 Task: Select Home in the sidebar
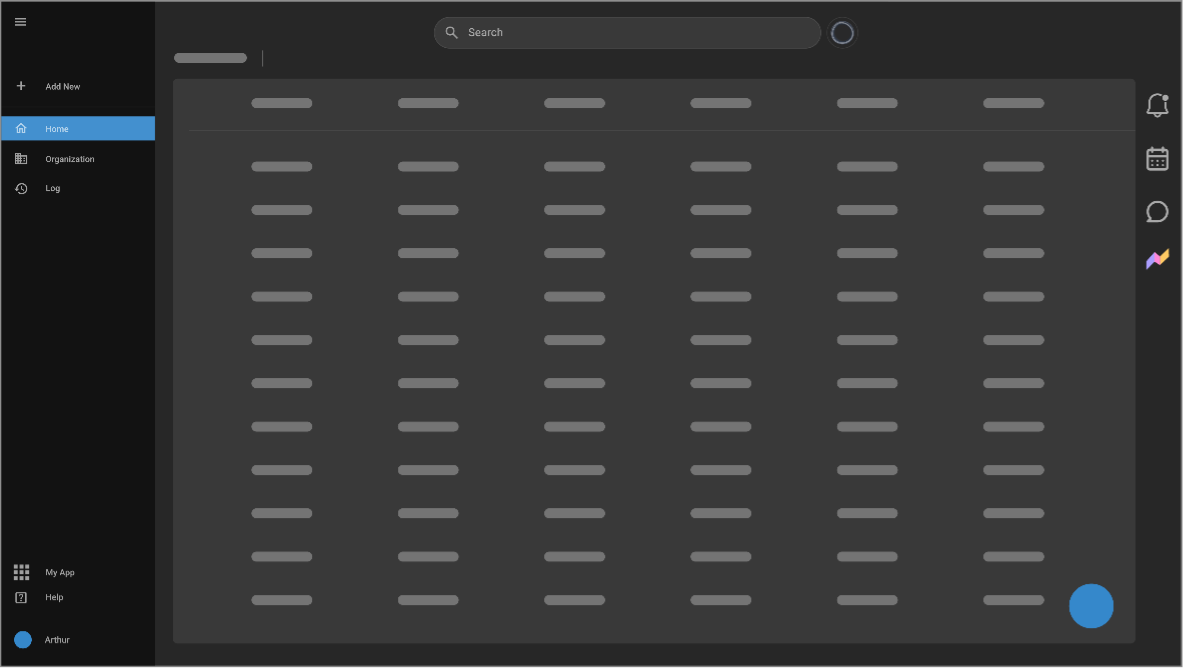[57, 129]
